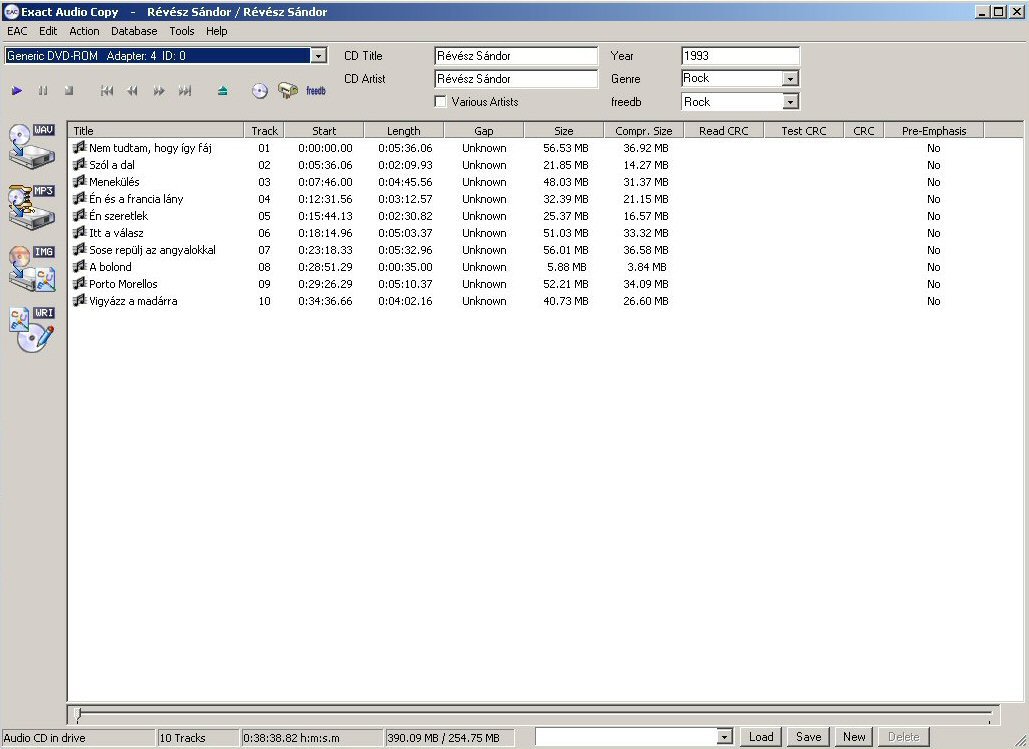Screen dimensions: 1029x749
Task: Click the playback position slider handle
Action: (x=79, y=715)
